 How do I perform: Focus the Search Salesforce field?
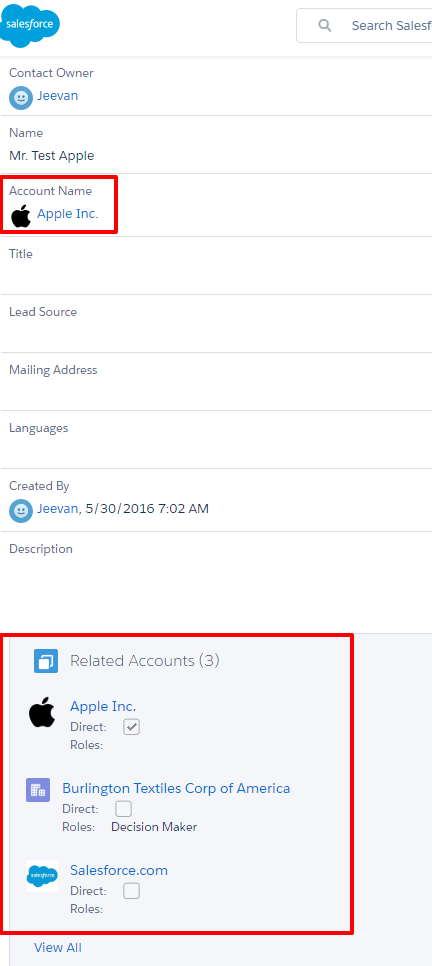click(364, 25)
